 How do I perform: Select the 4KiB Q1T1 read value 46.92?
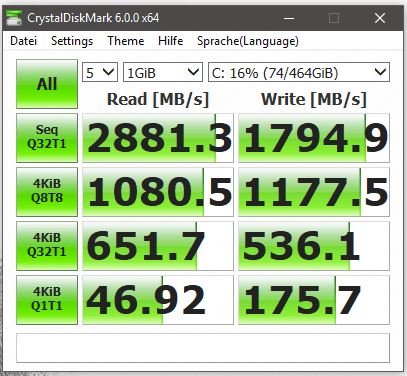158,300
